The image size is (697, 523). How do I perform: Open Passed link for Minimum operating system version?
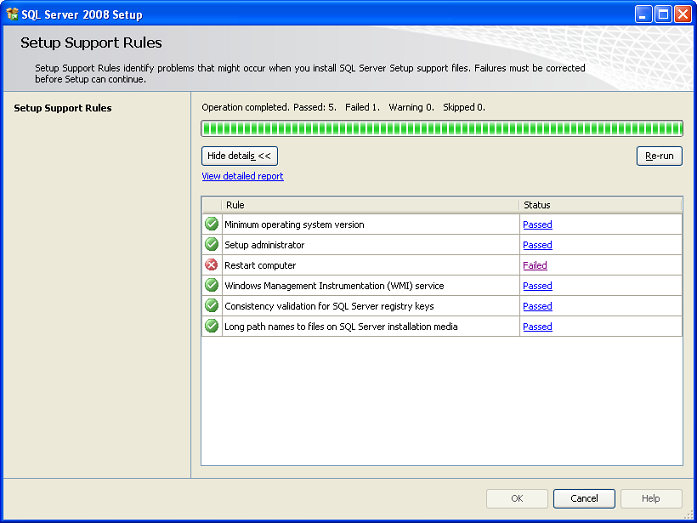(x=537, y=224)
